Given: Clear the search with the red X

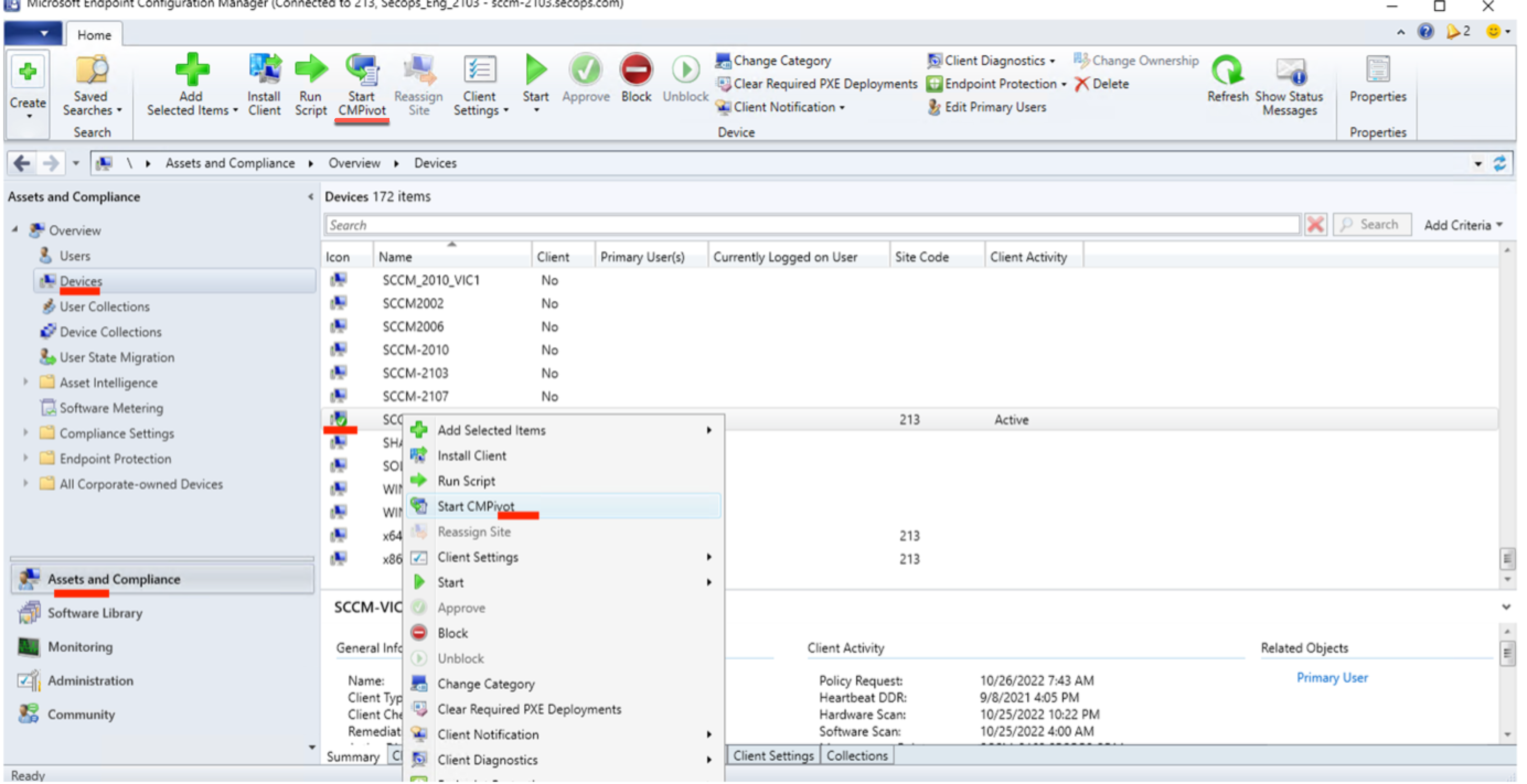Looking at the screenshot, I should pos(1316,225).
